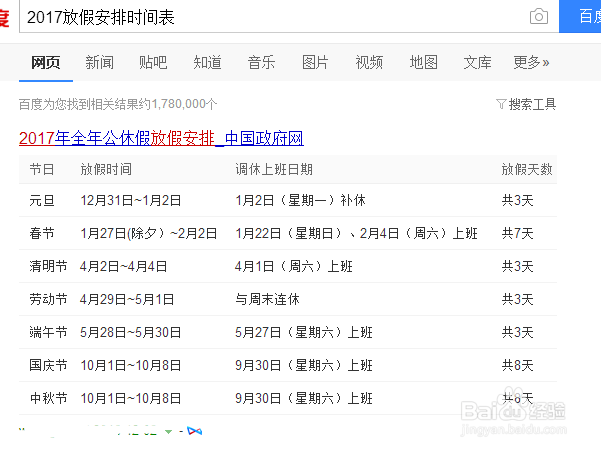Select the 网页 tab
This screenshot has height=451, width=601.
[x=46, y=62]
